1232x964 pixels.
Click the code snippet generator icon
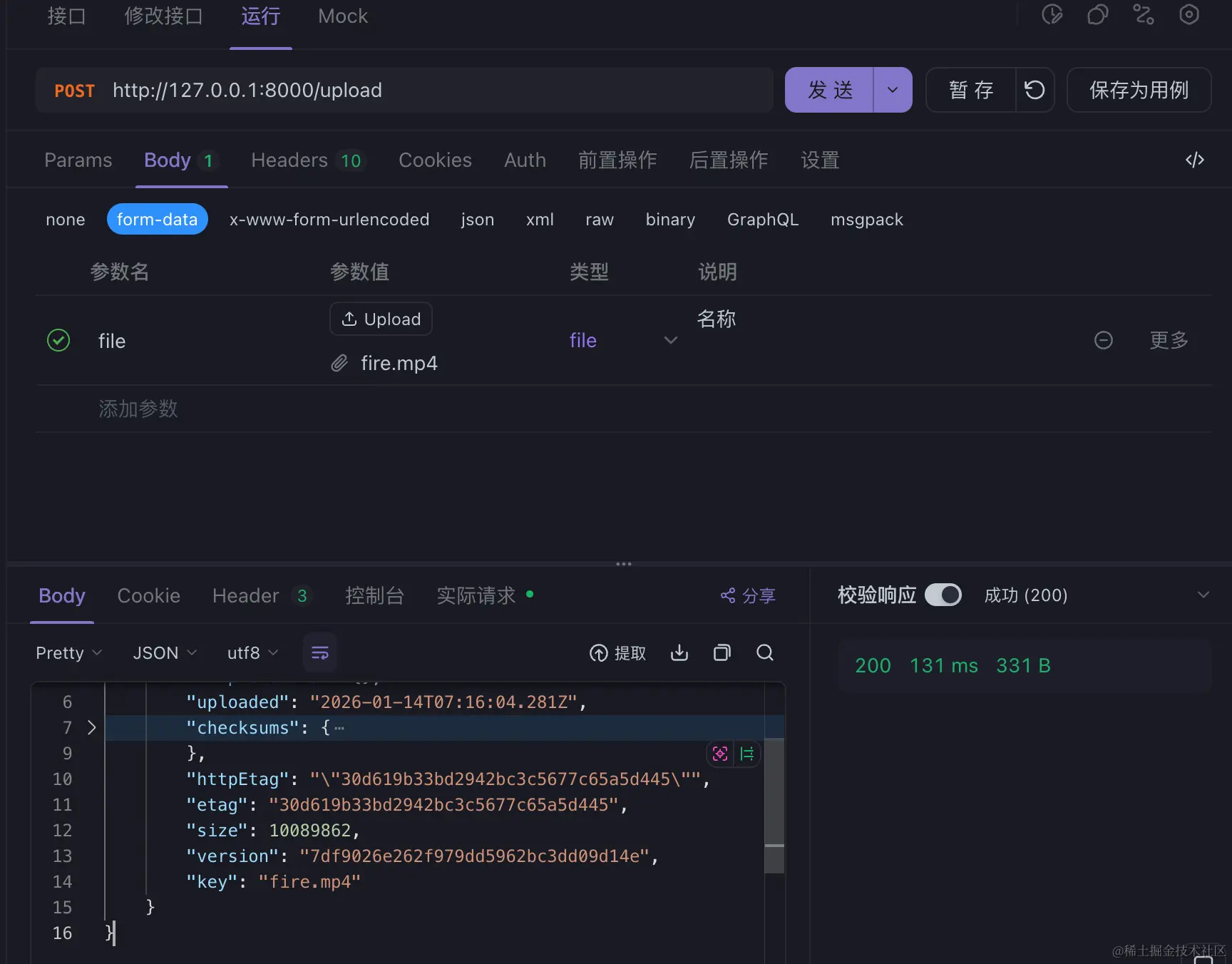click(1194, 160)
